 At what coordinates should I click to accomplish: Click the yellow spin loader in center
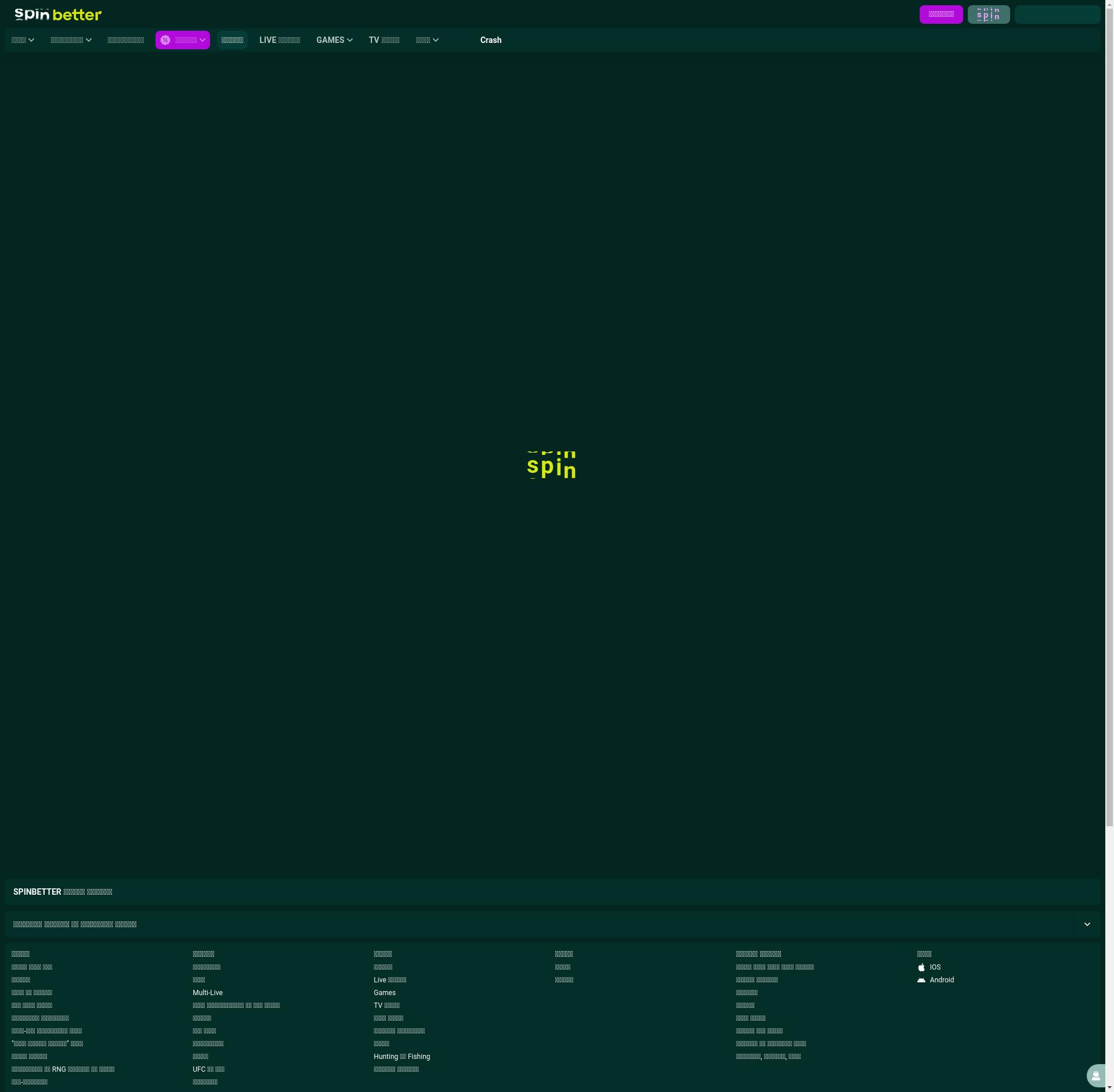(551, 465)
